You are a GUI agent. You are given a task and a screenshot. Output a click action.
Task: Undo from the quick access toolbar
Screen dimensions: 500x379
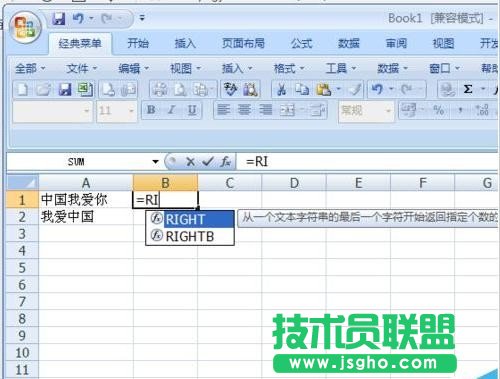78,18
